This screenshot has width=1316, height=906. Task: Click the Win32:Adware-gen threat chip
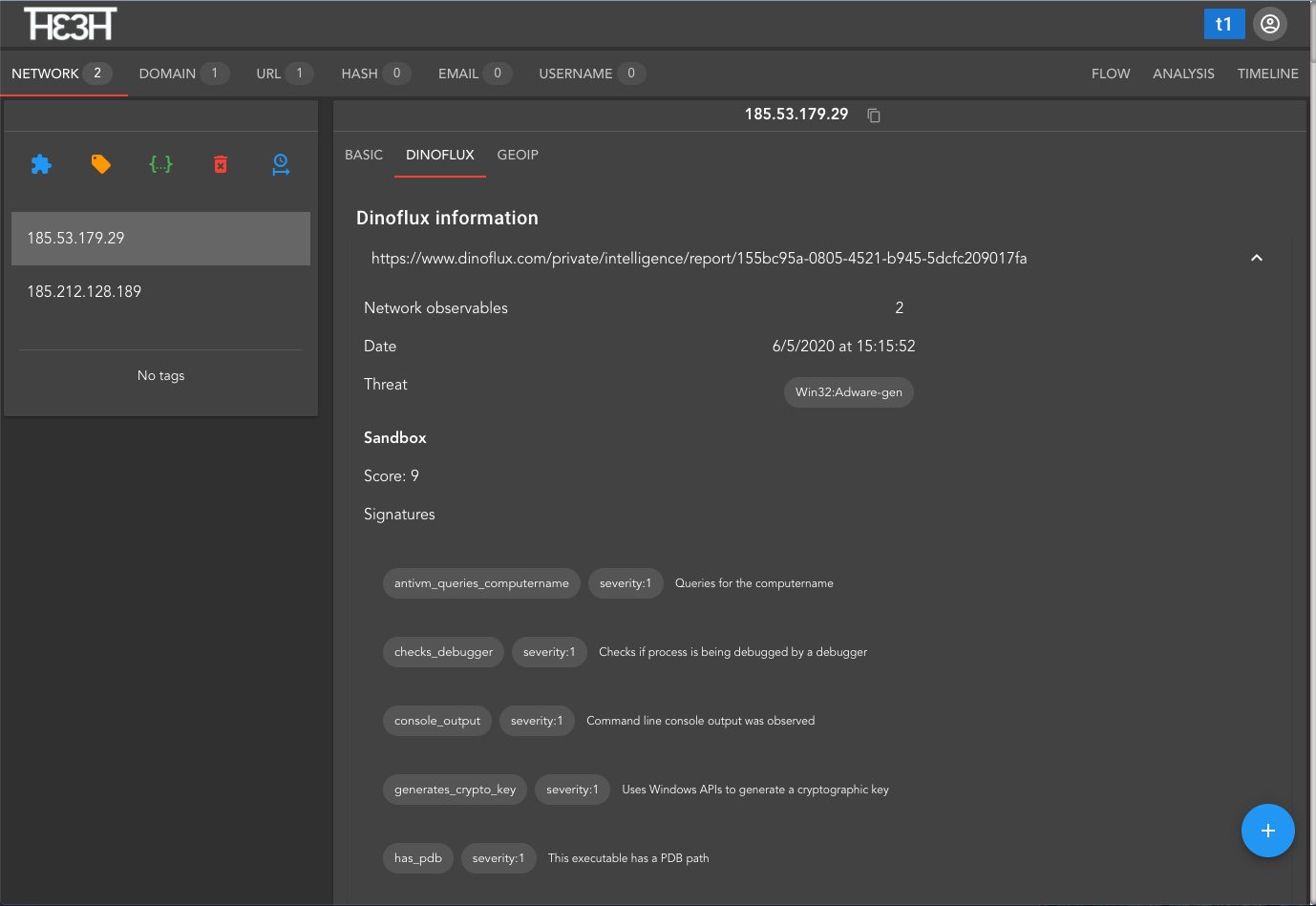coord(848,392)
